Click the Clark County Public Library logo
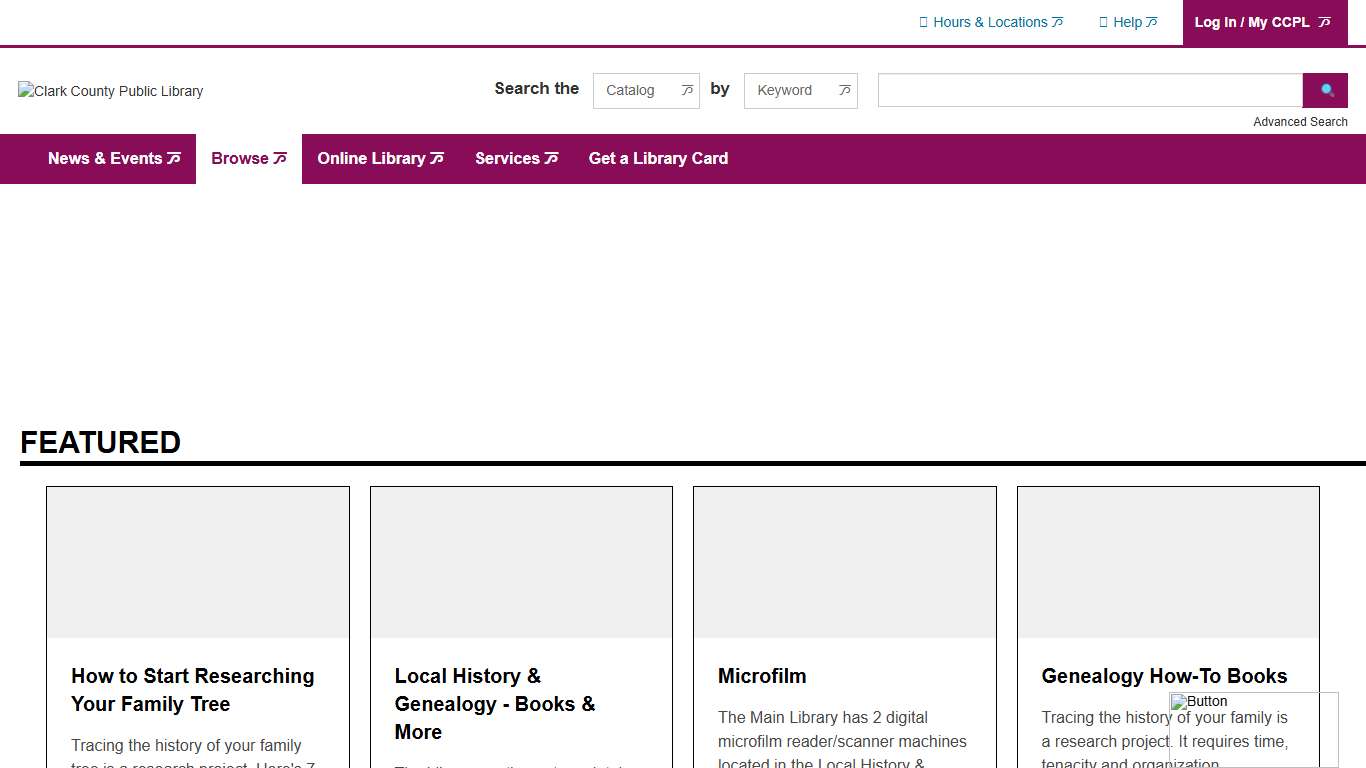This screenshot has width=1366, height=768. coord(110,91)
